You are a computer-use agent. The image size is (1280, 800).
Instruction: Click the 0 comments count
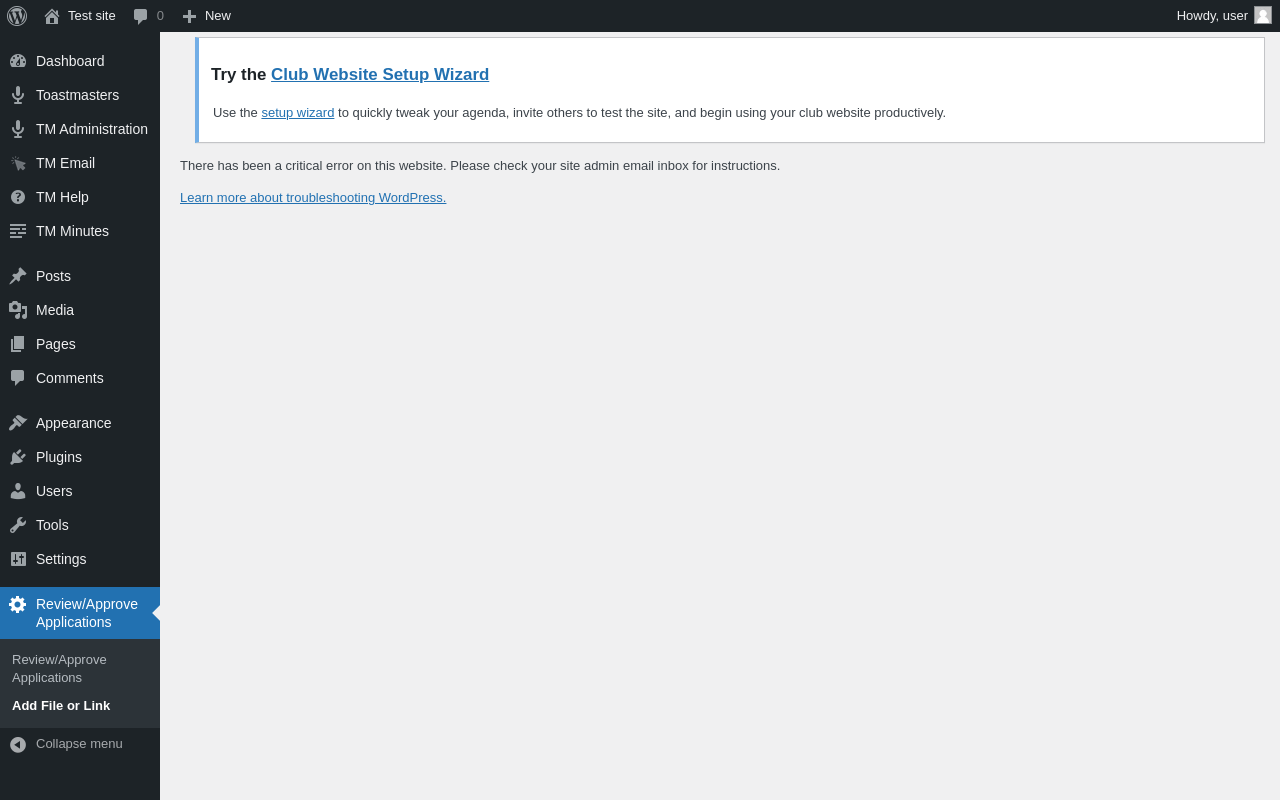point(160,16)
